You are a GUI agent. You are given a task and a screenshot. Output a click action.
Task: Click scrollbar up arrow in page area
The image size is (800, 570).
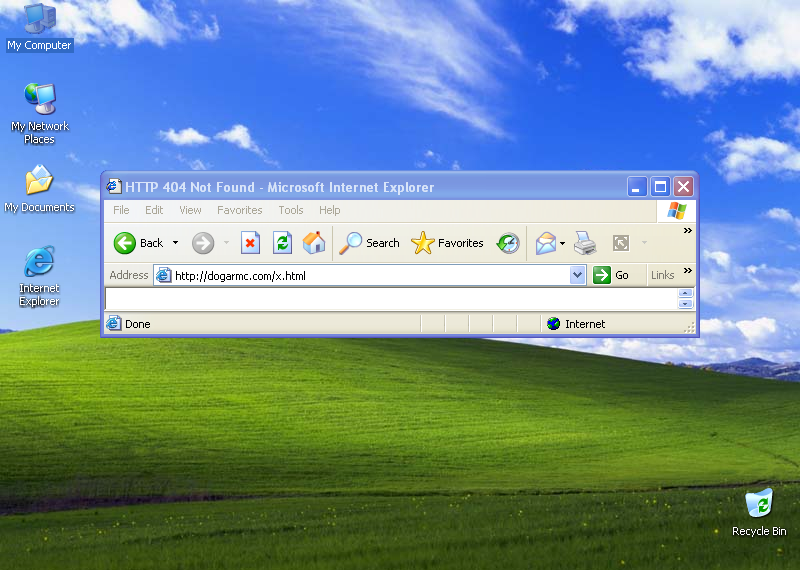click(x=685, y=293)
